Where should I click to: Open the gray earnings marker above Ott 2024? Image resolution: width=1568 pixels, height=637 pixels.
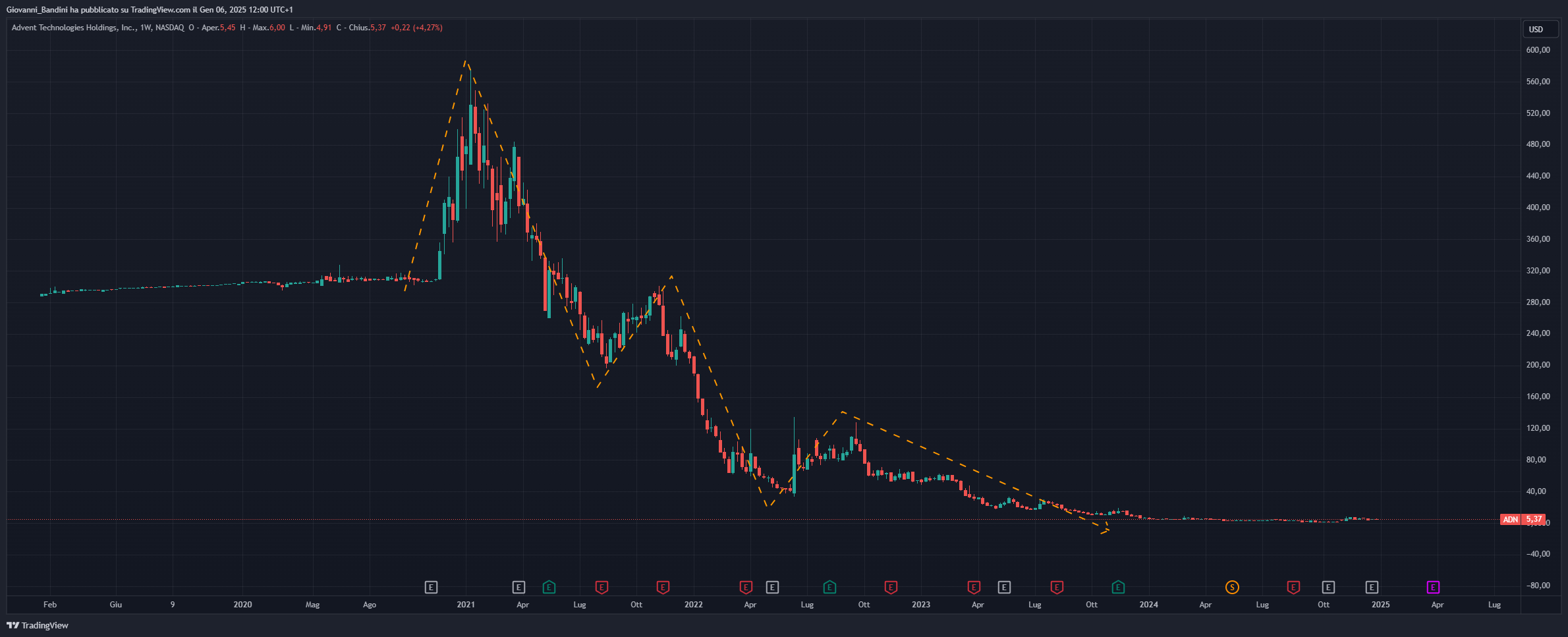click(x=1328, y=587)
